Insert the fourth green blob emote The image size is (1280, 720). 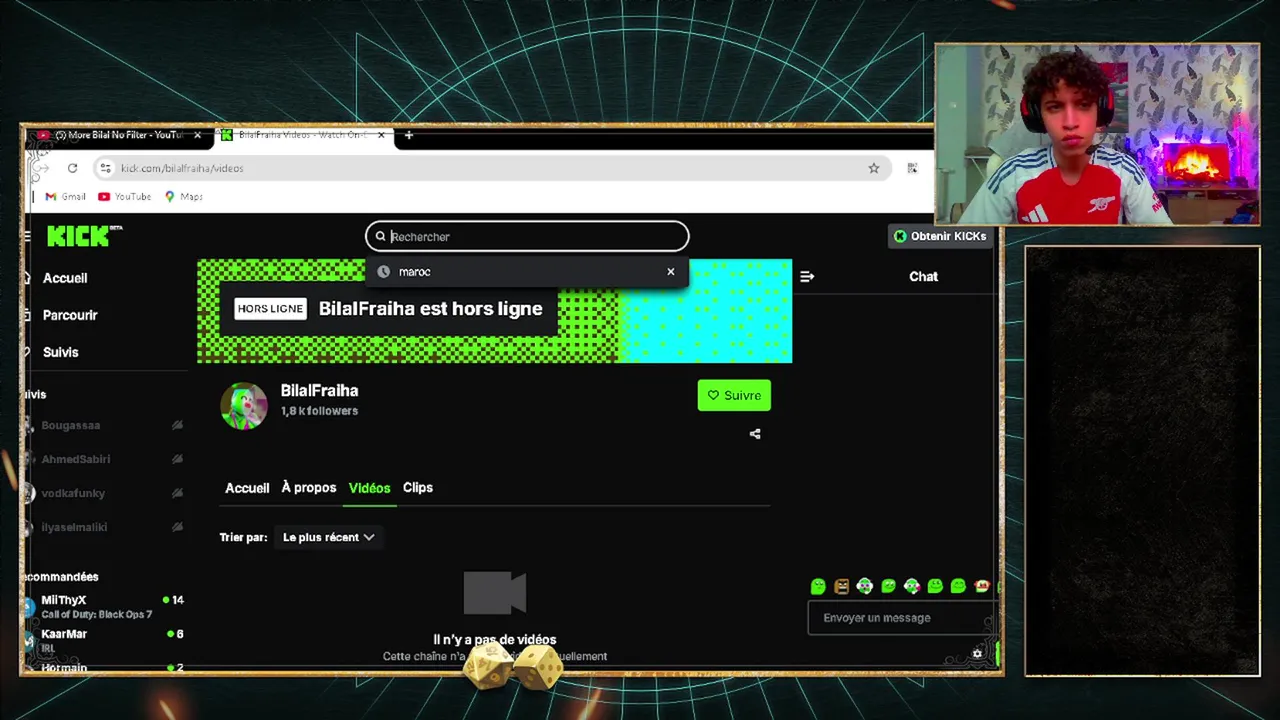pyautogui.click(x=888, y=586)
